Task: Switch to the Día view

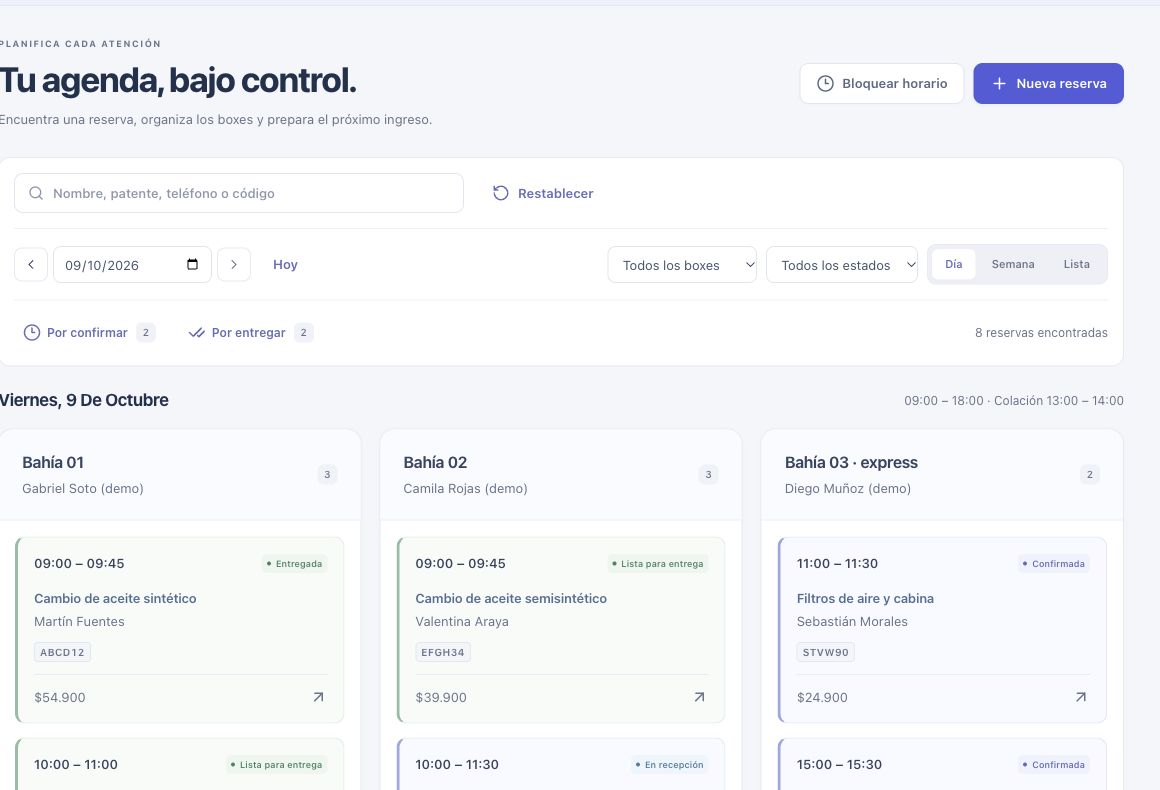Action: tap(954, 264)
